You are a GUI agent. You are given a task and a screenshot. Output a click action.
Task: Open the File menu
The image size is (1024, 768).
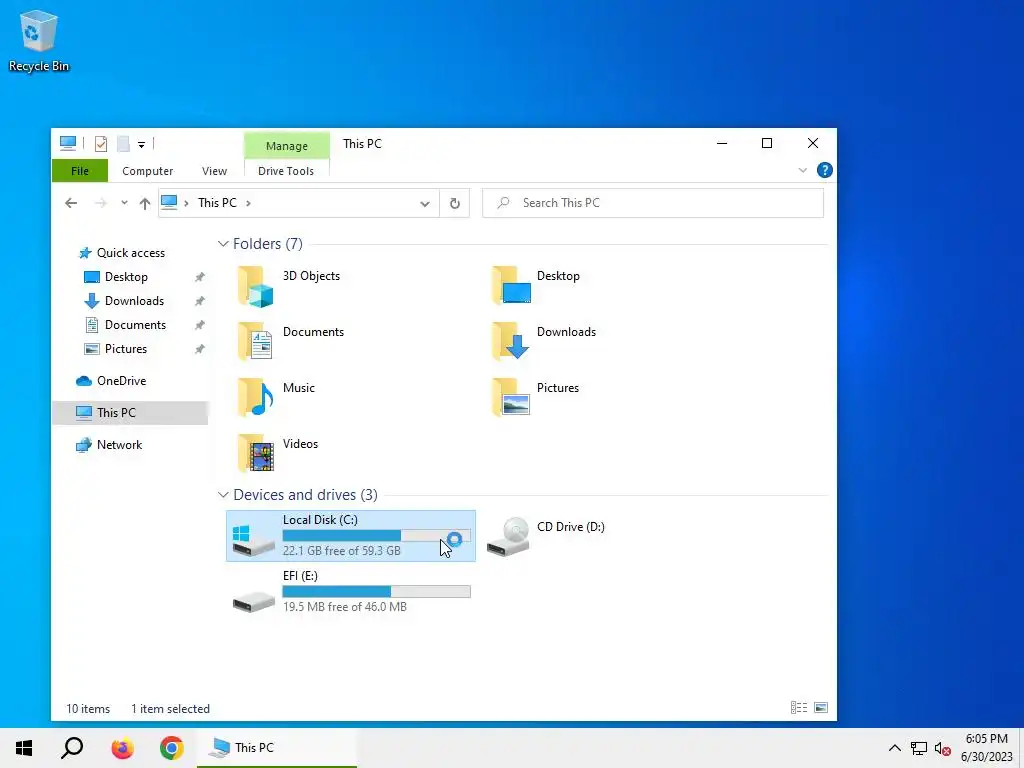pyautogui.click(x=80, y=171)
